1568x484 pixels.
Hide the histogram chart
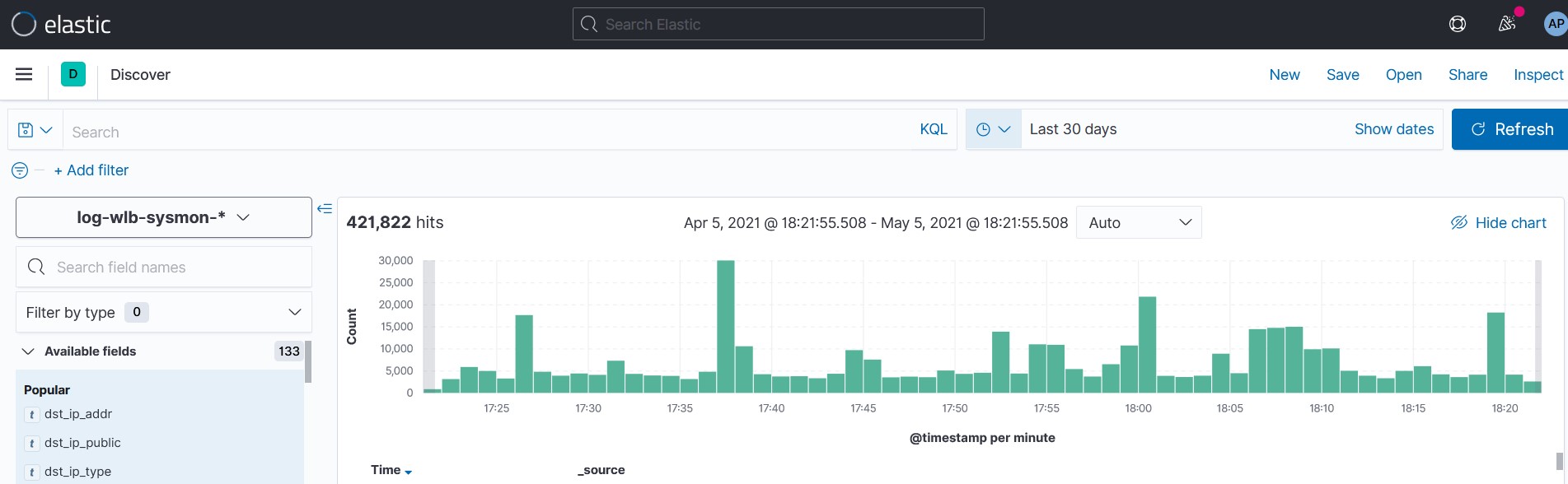[x=1498, y=223]
